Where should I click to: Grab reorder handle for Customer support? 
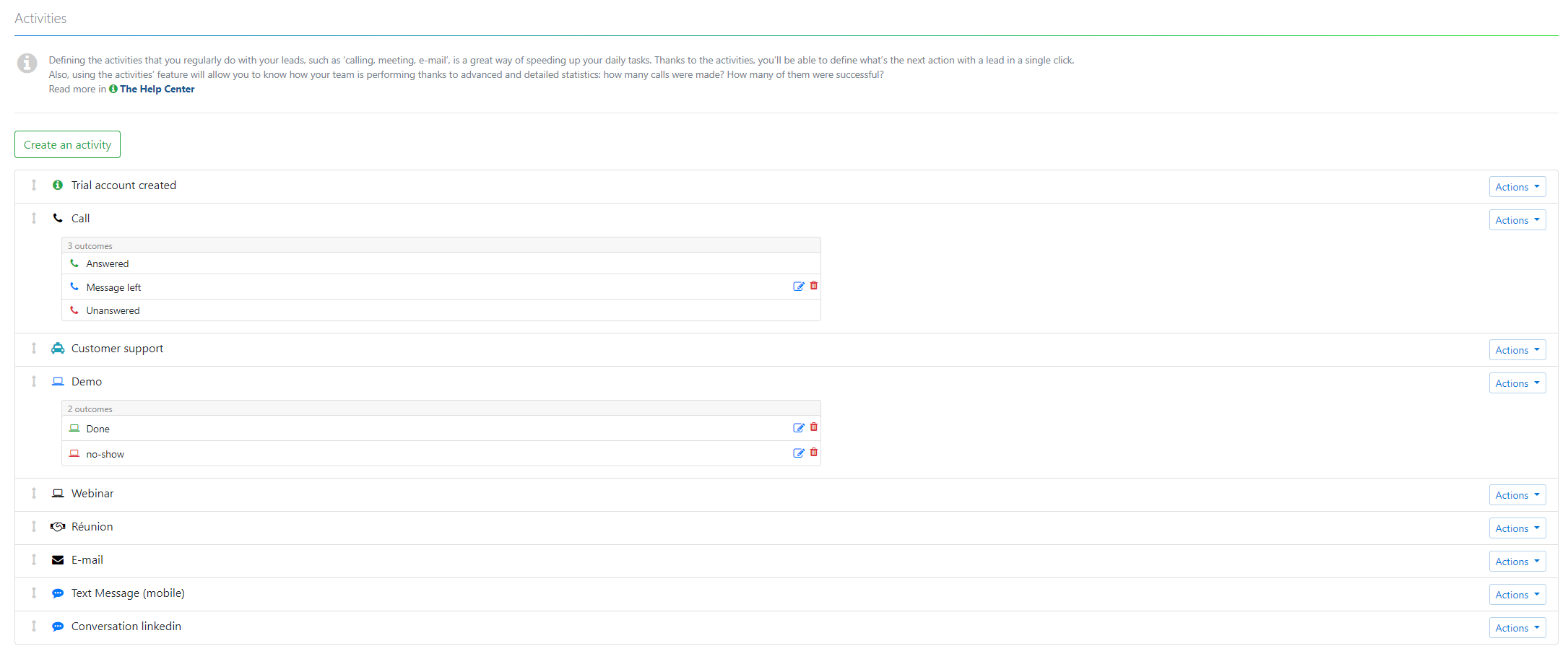34,348
